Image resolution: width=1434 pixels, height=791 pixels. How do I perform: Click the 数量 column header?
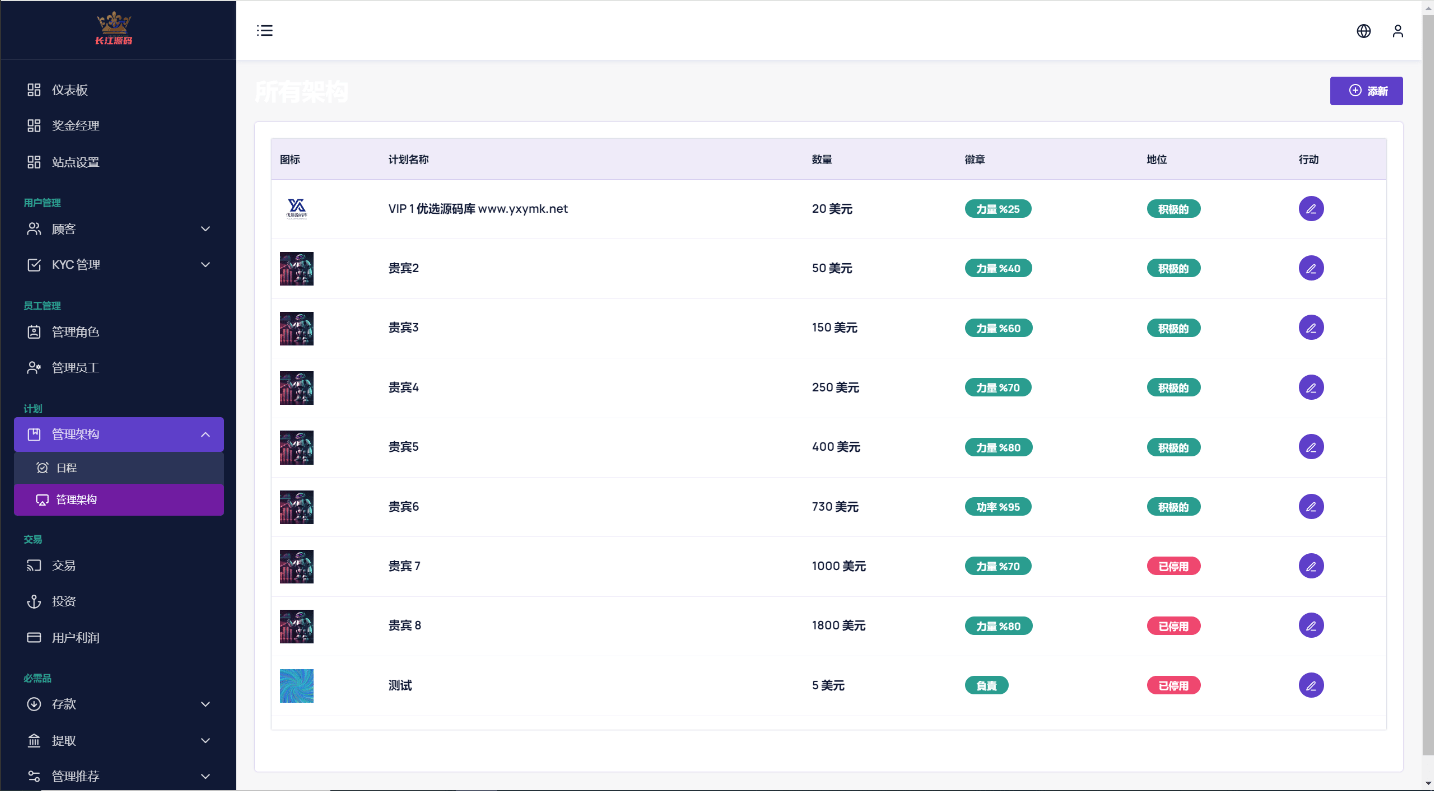[822, 159]
